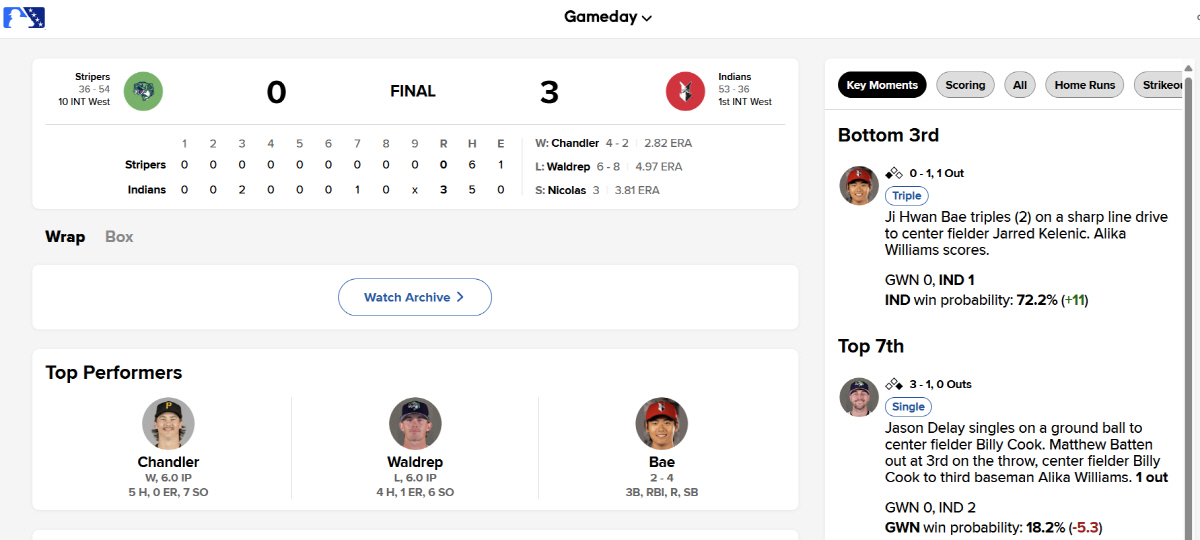Click the Triple play tag
This screenshot has height=540, width=1200.
tap(907, 196)
